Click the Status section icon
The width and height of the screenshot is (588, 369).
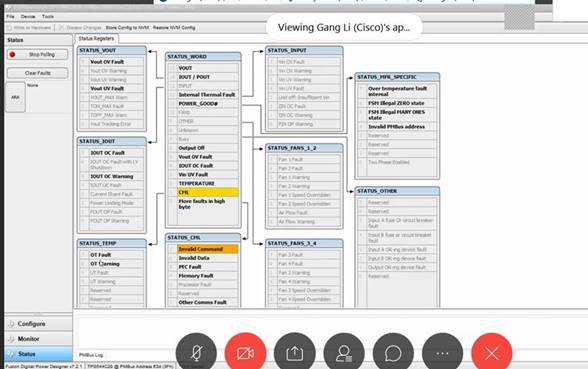pyautogui.click(x=11, y=354)
